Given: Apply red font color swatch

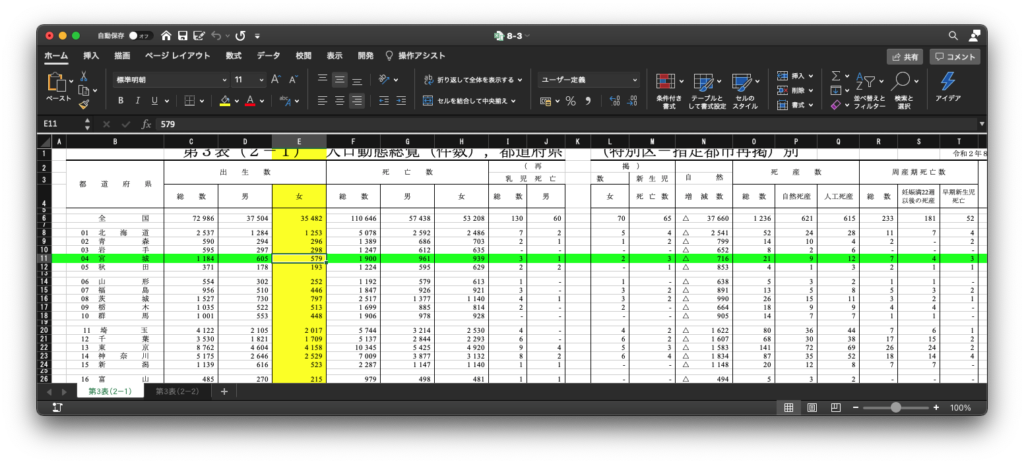Looking at the screenshot, I should (250, 101).
